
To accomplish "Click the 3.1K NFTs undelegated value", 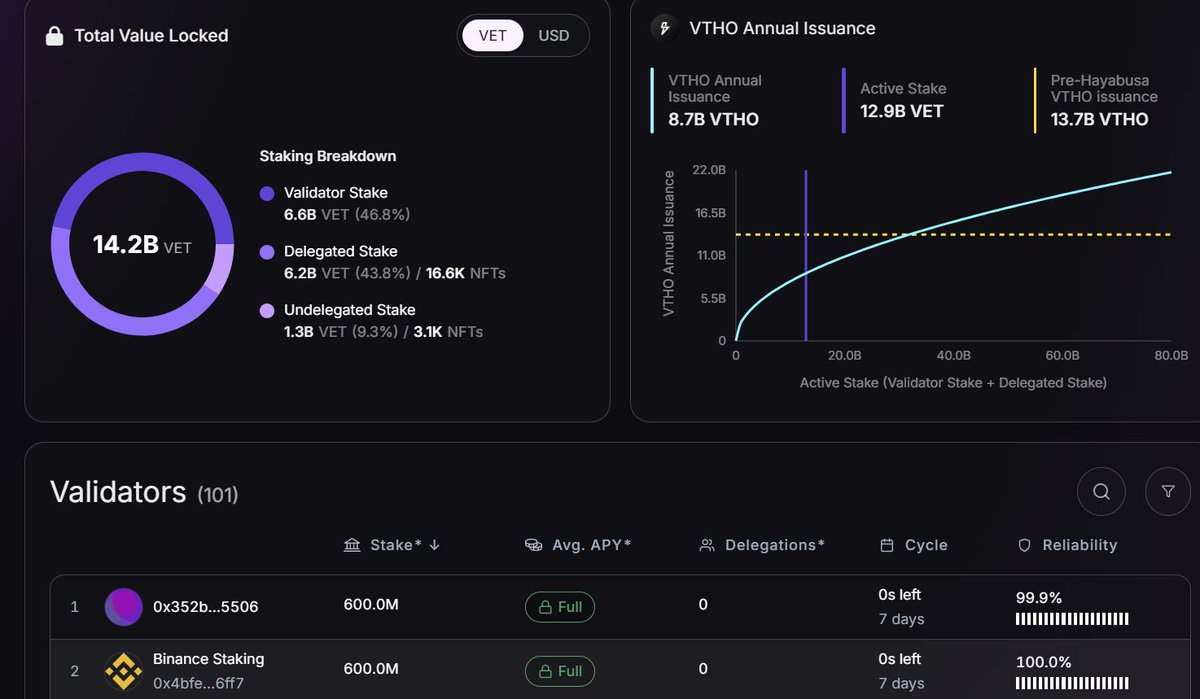I will pyautogui.click(x=448, y=331).
